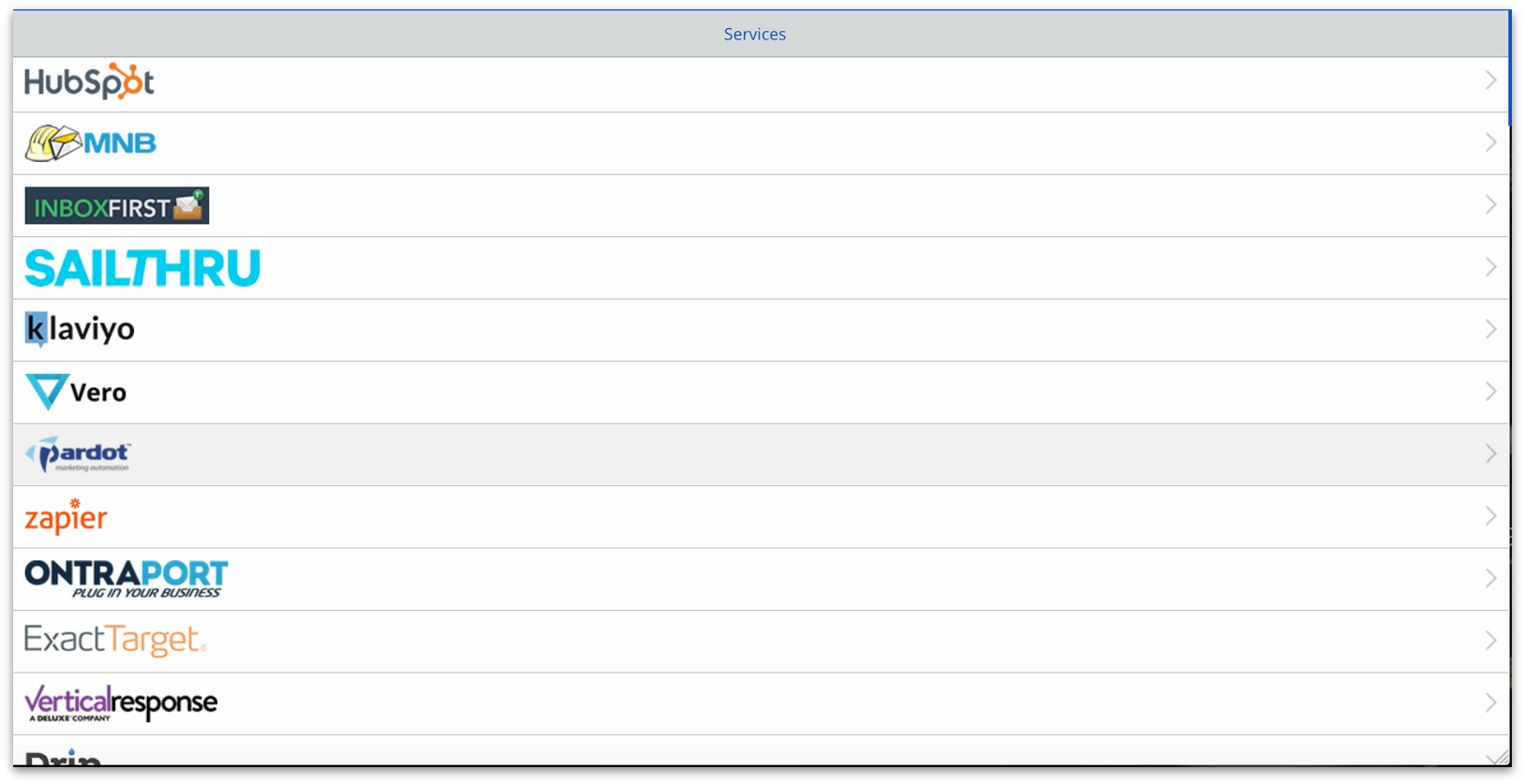Viewport: 1525px width, 784px height.
Task: Expand the HubSpot row chevron
Action: (1490, 81)
